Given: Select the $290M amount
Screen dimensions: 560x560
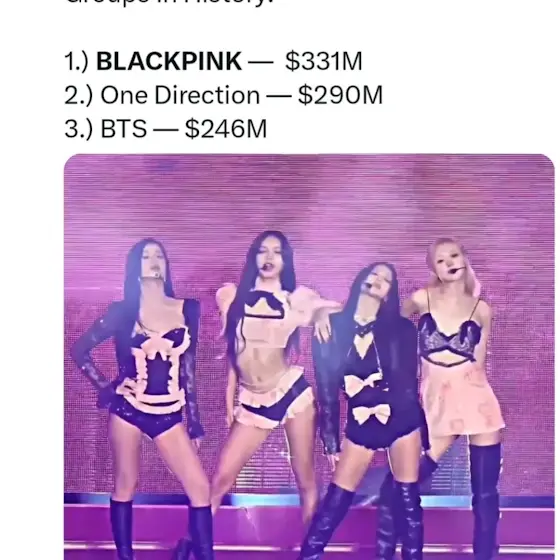Looking at the screenshot, I should coord(340,95).
